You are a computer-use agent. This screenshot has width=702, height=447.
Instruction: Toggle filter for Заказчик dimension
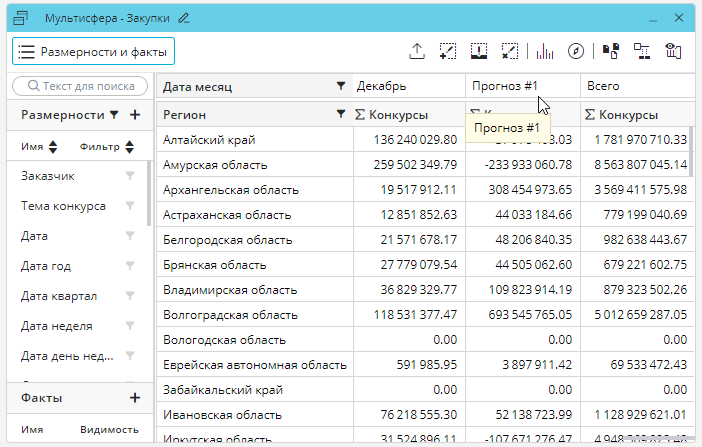coord(129,176)
